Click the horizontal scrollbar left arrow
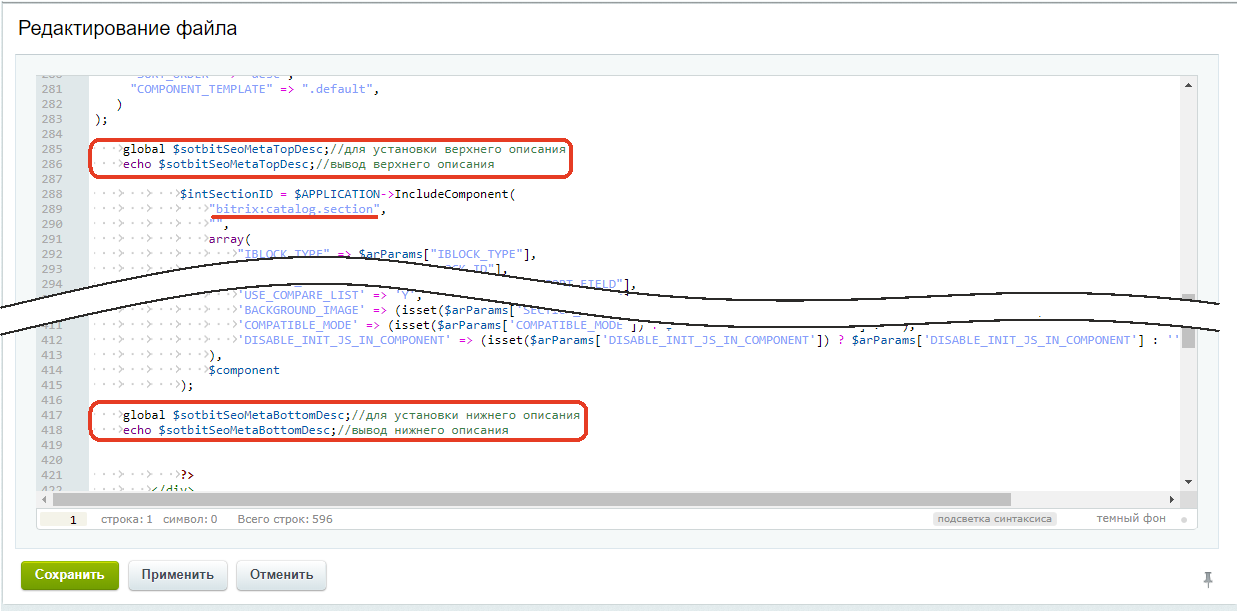 click(x=45, y=499)
